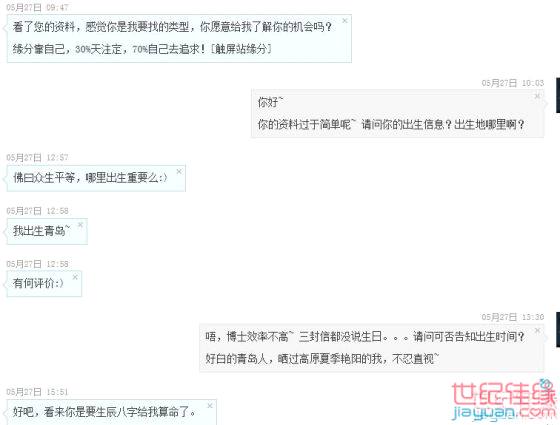The height and width of the screenshot is (425, 560).
Task: Select the 我出生青岛 message bubble
Action: [x=47, y=231]
